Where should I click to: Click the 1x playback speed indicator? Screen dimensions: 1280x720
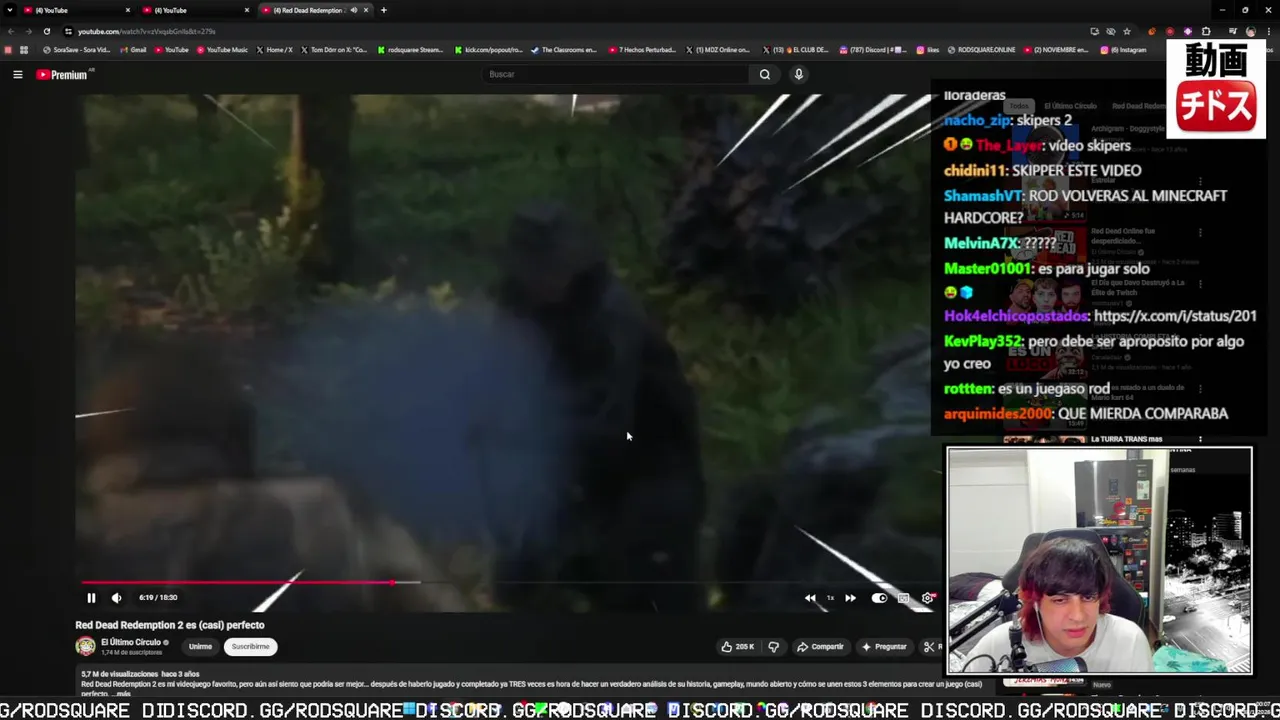pyautogui.click(x=830, y=598)
